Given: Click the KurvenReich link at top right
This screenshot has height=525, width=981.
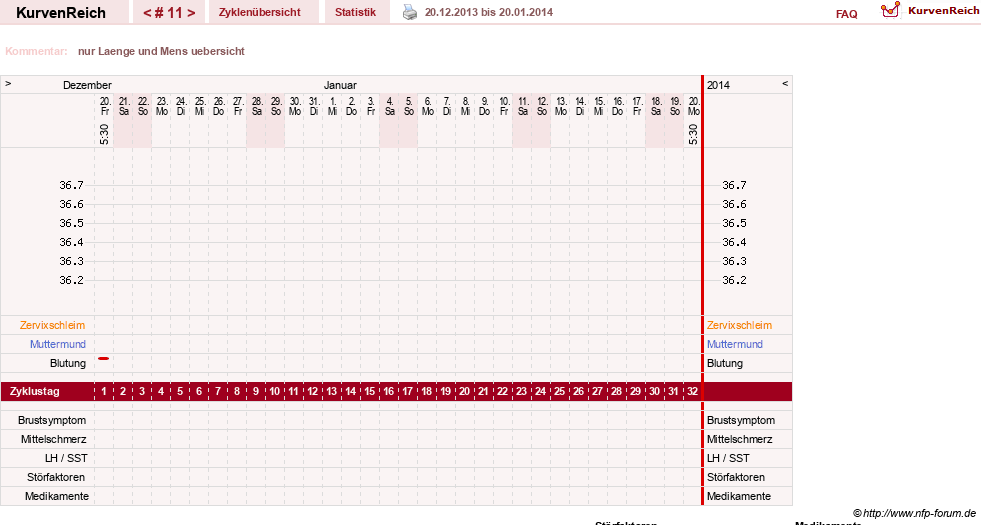Looking at the screenshot, I should coord(943,11).
